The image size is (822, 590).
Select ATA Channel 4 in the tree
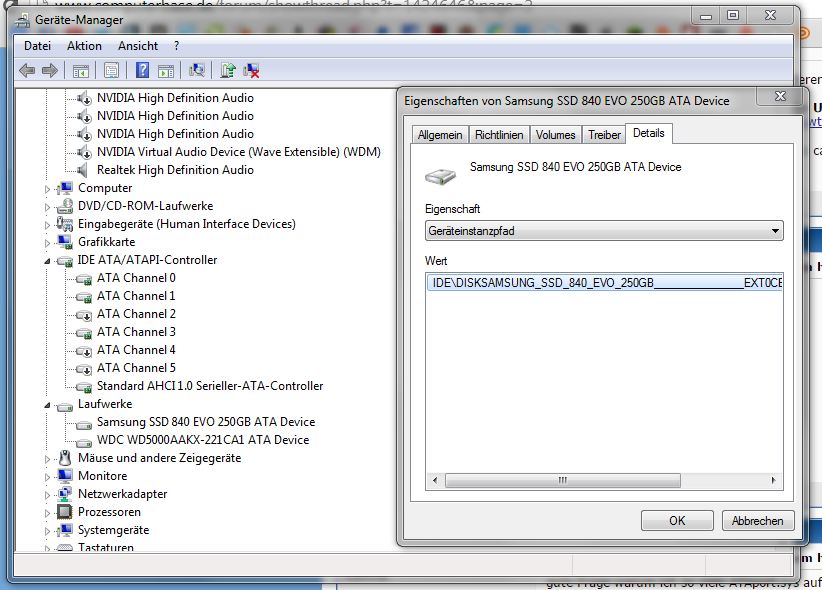[136, 350]
